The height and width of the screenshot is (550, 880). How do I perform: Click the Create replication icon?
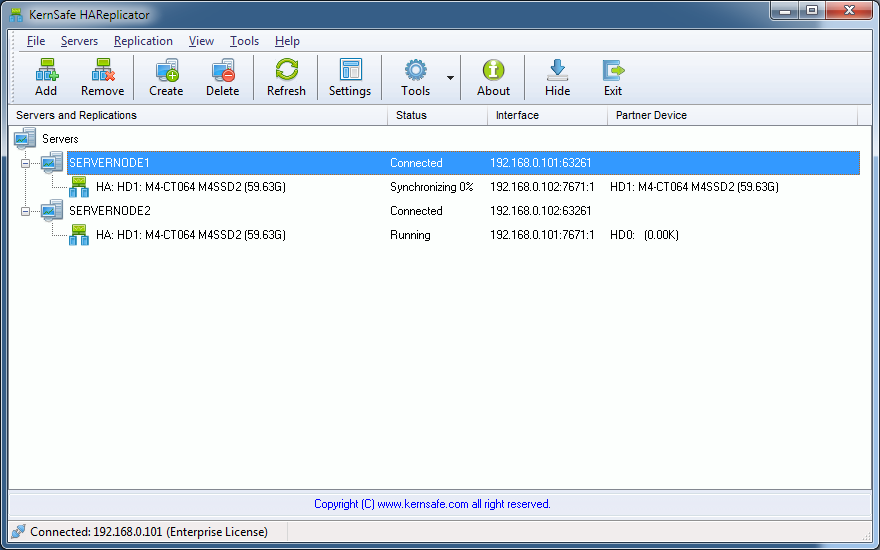point(167,70)
